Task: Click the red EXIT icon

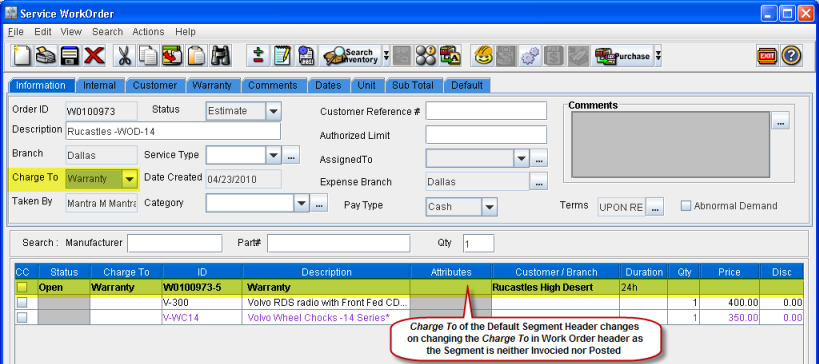Action: coord(767,55)
